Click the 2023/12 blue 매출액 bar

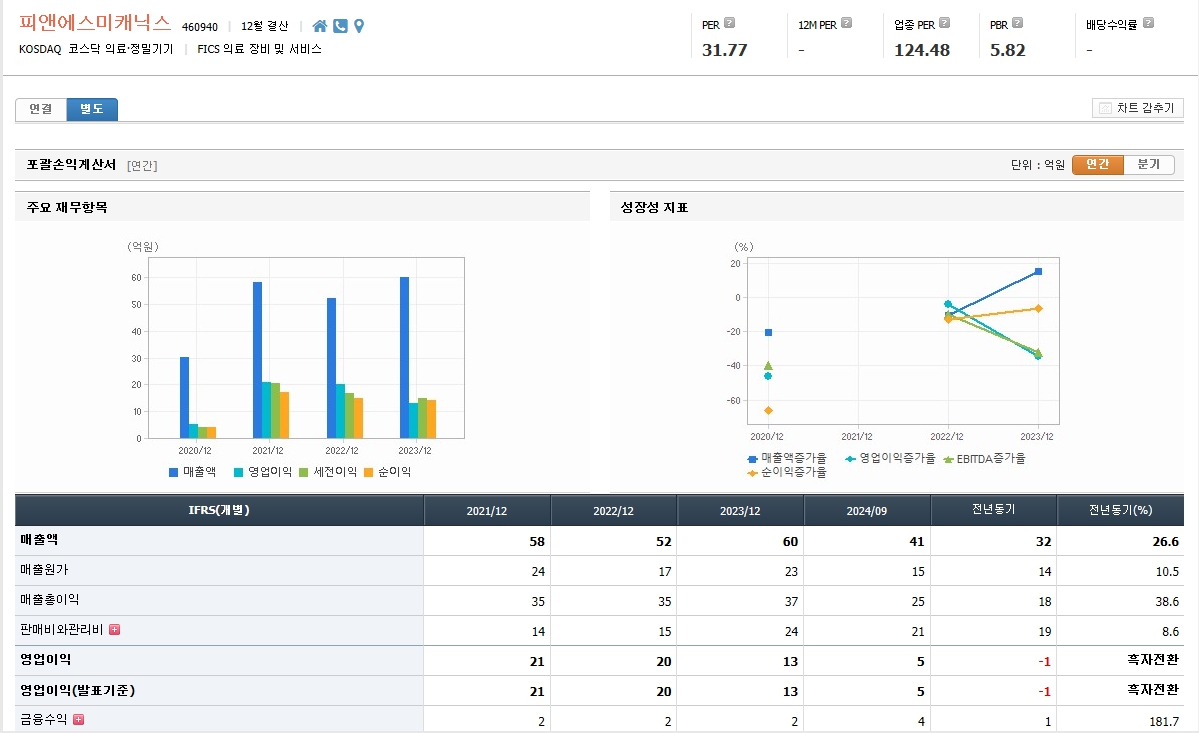405,358
